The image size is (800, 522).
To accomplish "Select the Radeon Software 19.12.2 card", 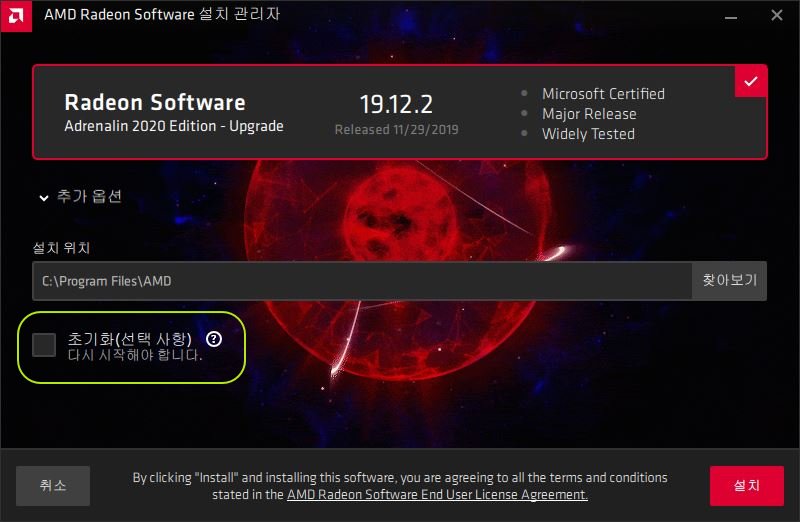I will [399, 112].
